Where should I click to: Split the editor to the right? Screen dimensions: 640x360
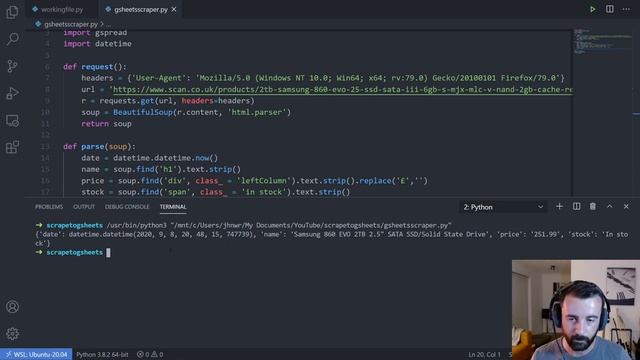pos(609,9)
